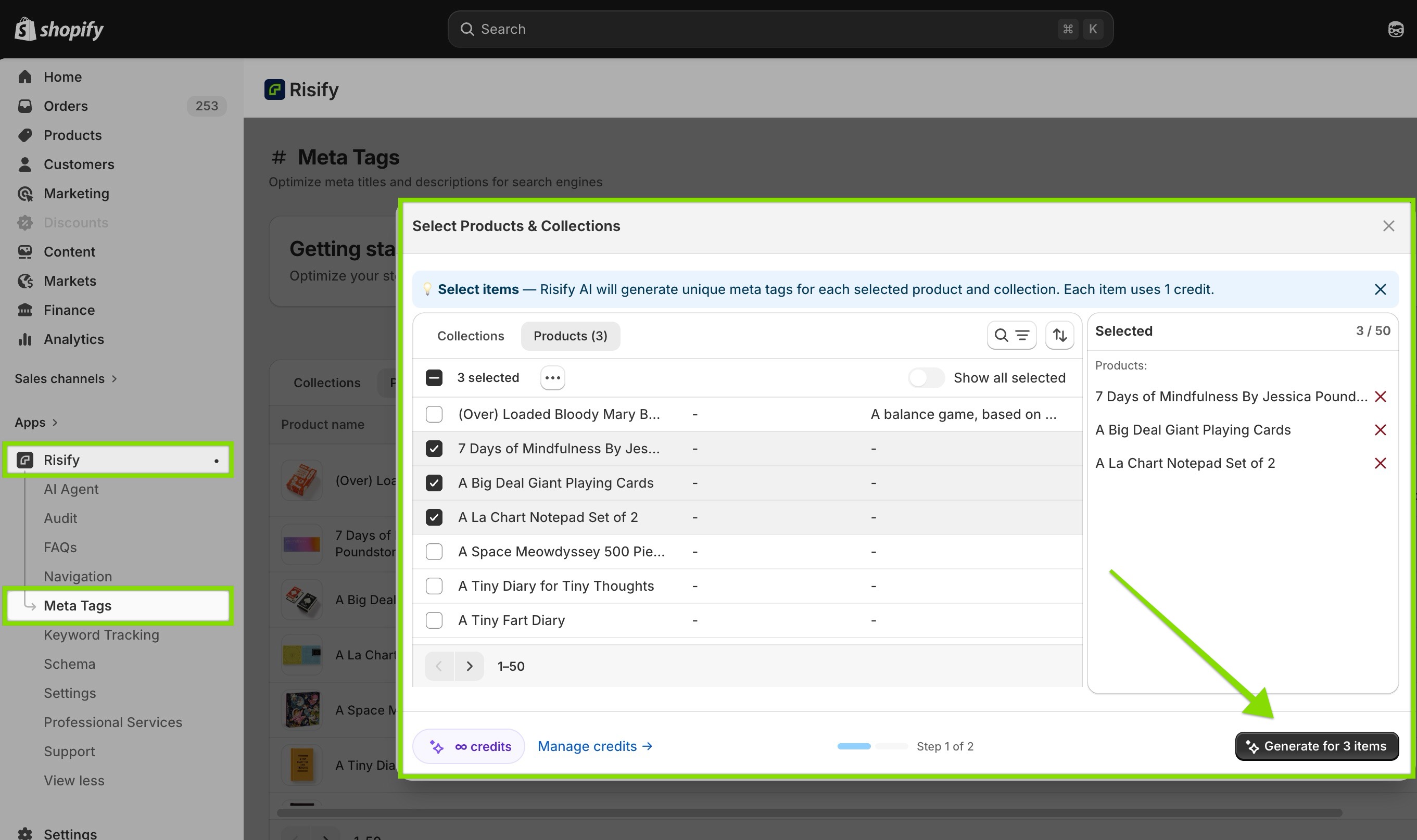
Task: Click the Markets globe icon
Action: [25, 281]
